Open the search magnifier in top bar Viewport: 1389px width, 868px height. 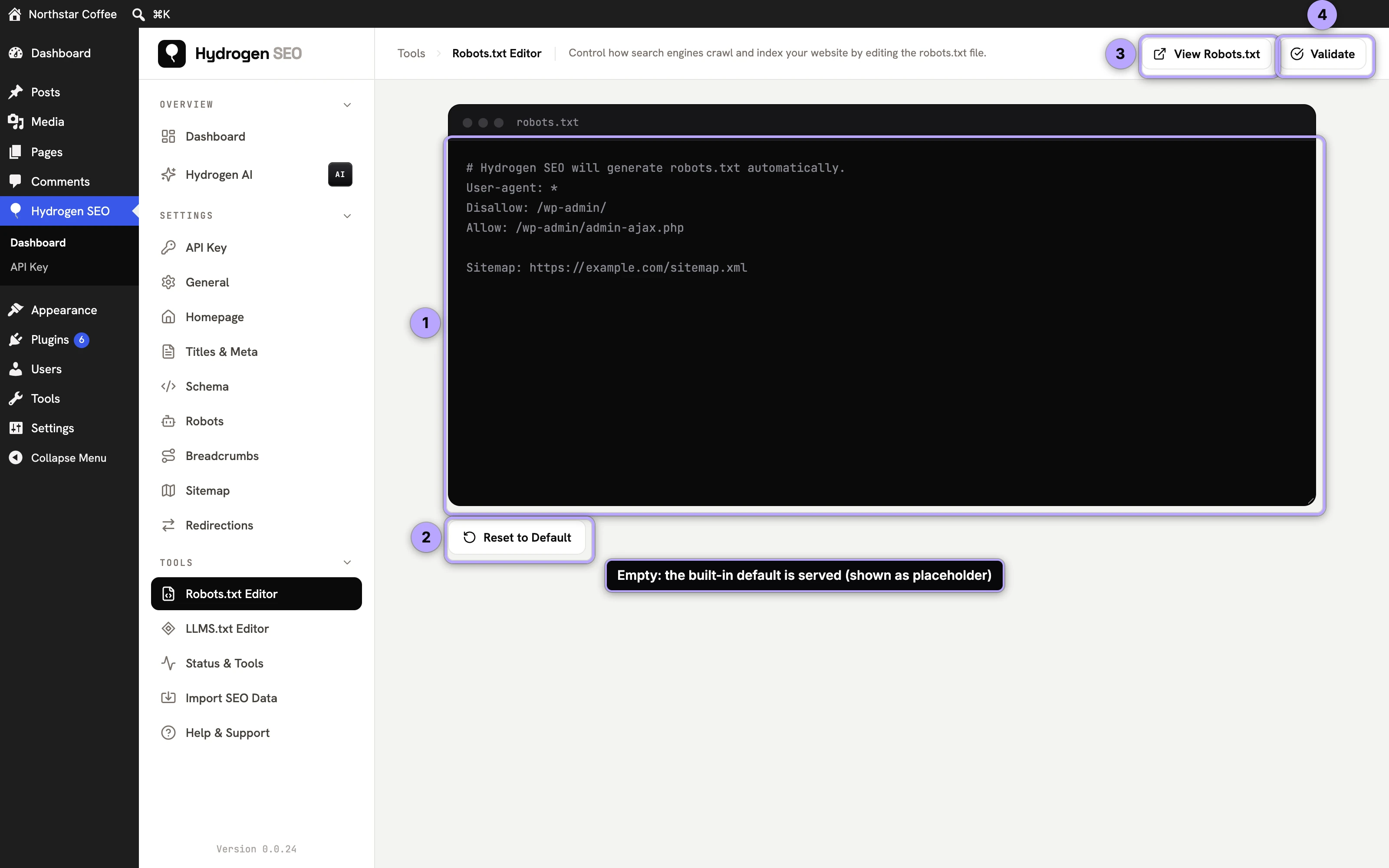point(138,14)
